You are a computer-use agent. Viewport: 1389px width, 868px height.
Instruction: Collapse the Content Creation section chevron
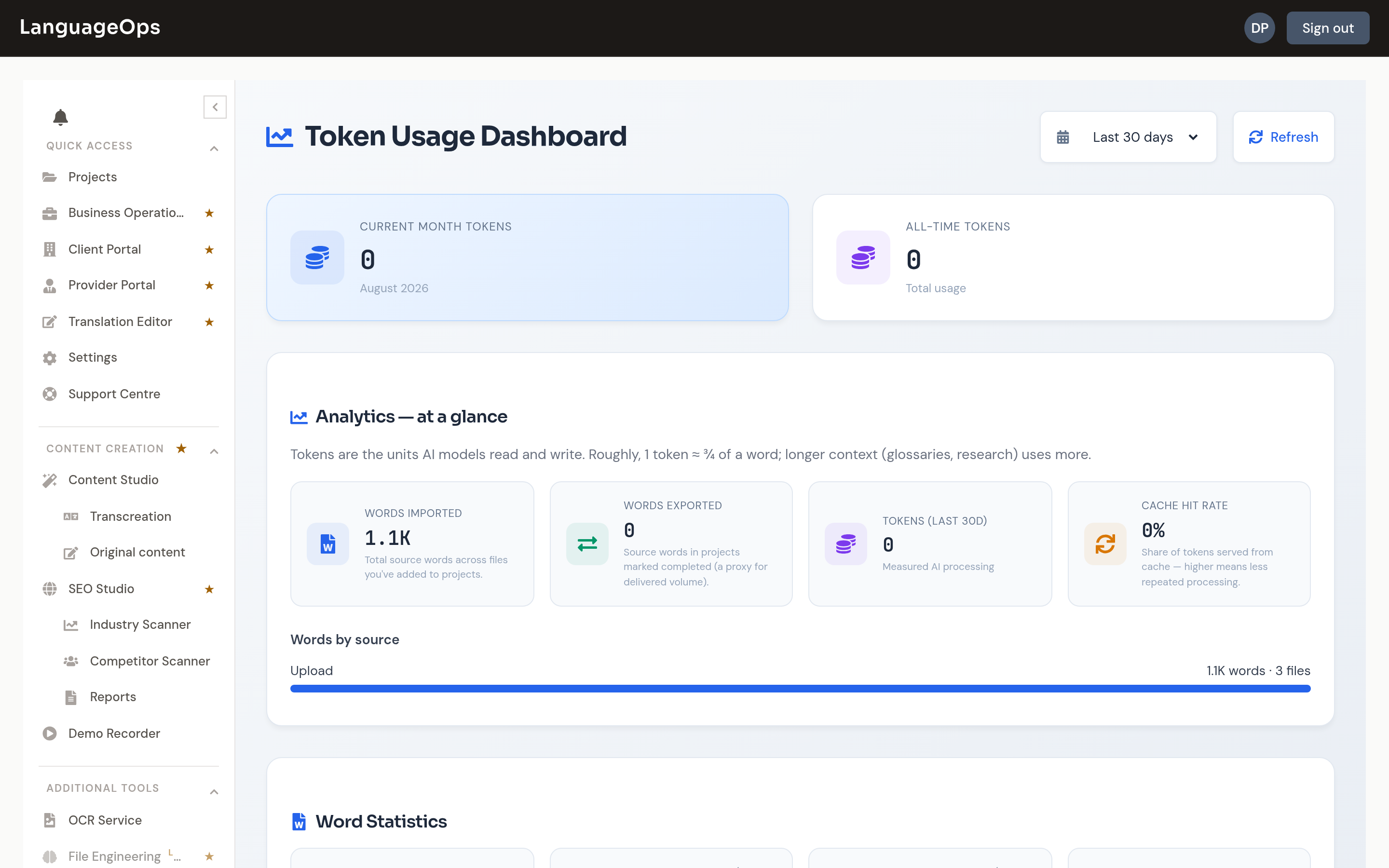click(214, 451)
